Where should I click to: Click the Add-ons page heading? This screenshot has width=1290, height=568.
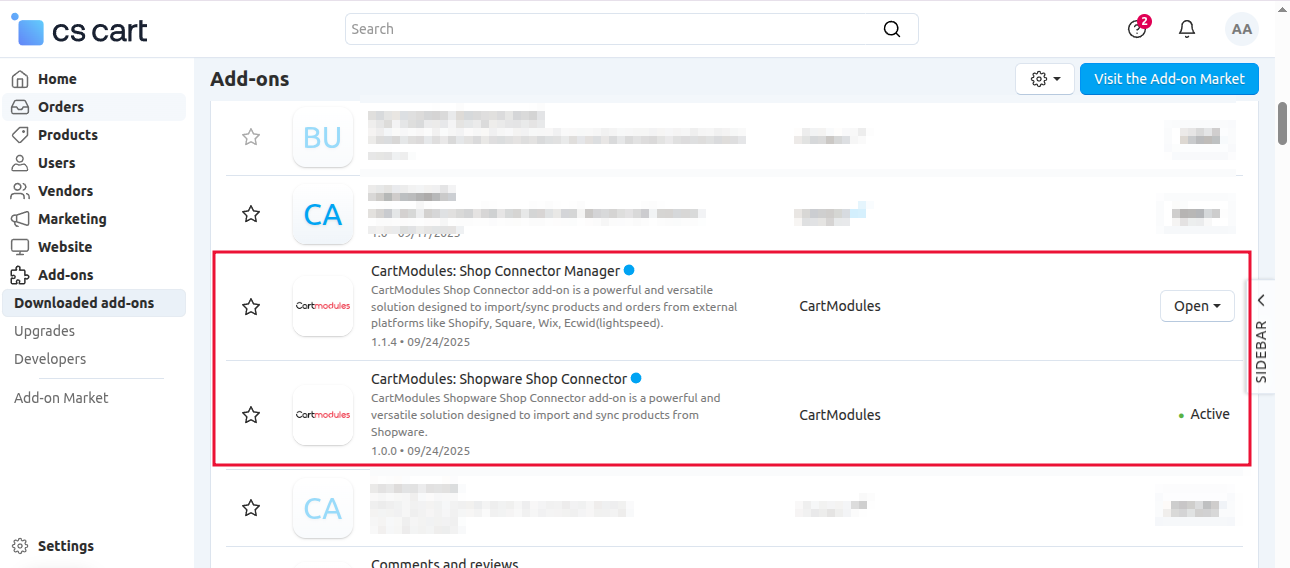tap(250, 79)
